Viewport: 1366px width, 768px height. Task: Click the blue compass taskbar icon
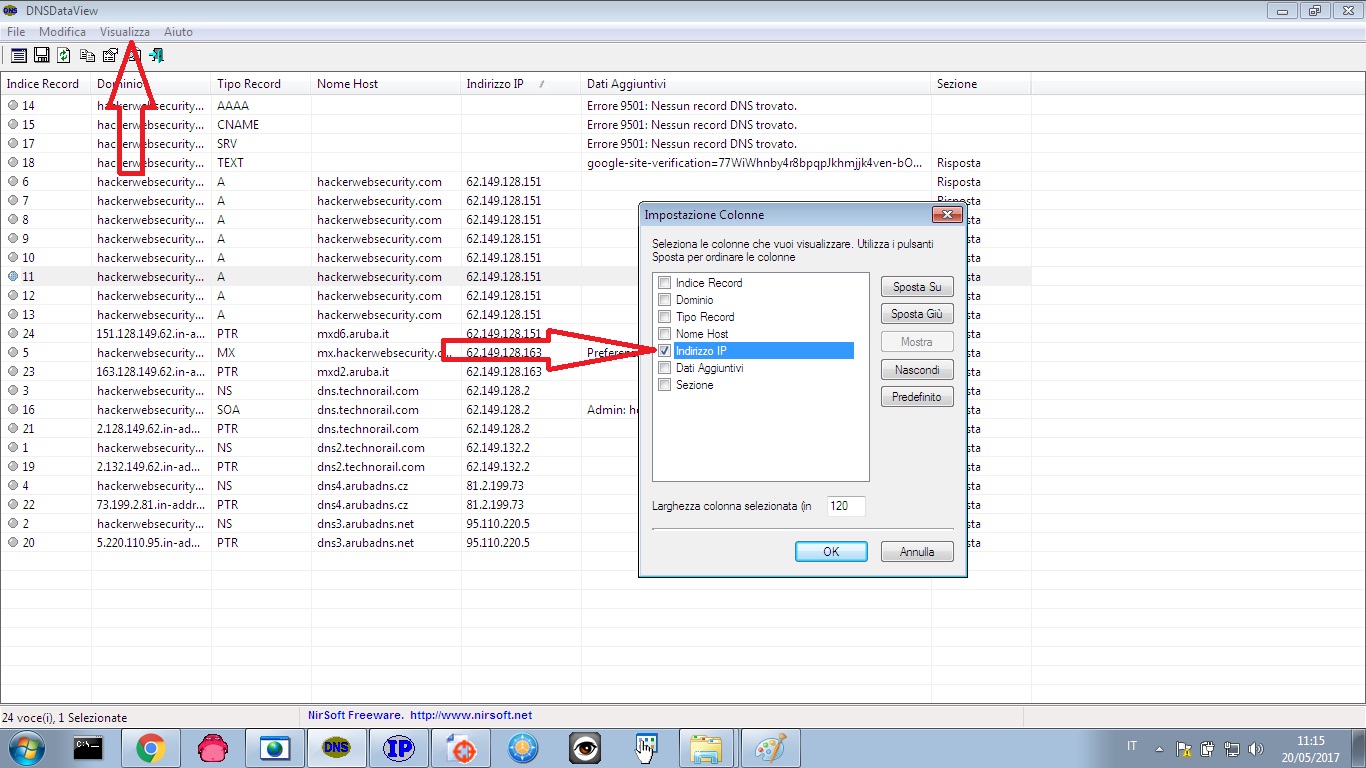pyautogui.click(x=523, y=747)
